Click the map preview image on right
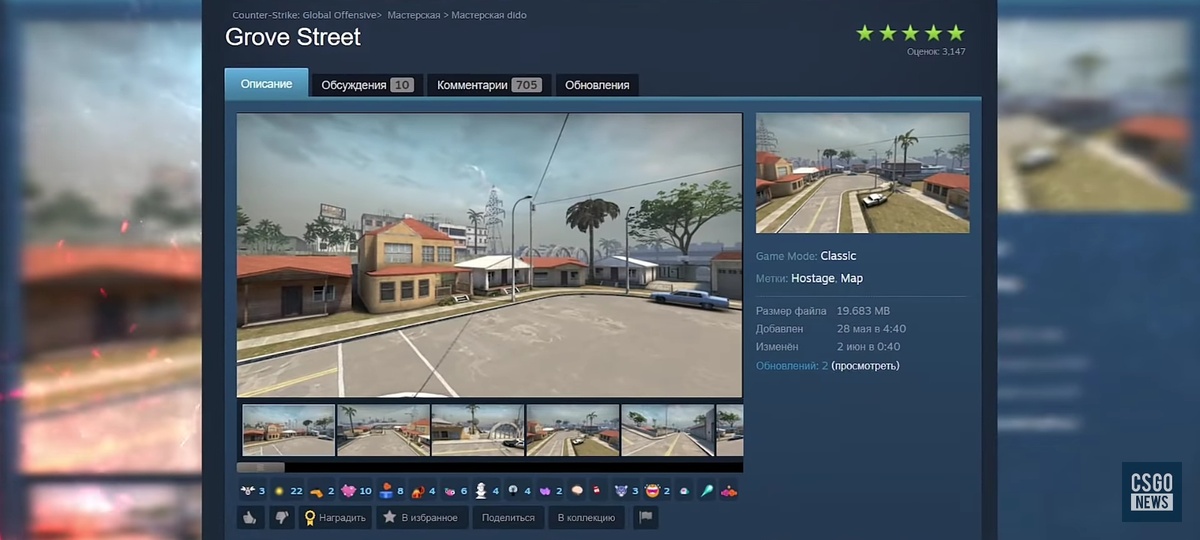Screen dimensions: 1200x540 (x=863, y=173)
